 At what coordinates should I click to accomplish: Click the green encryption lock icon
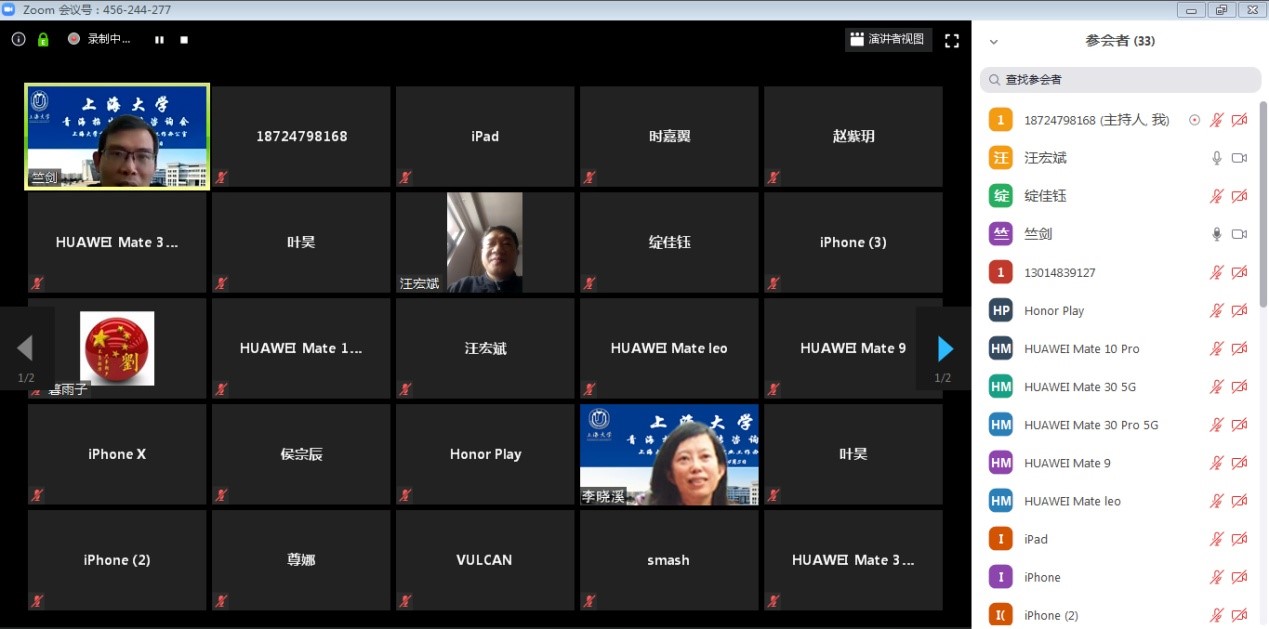(x=43, y=40)
